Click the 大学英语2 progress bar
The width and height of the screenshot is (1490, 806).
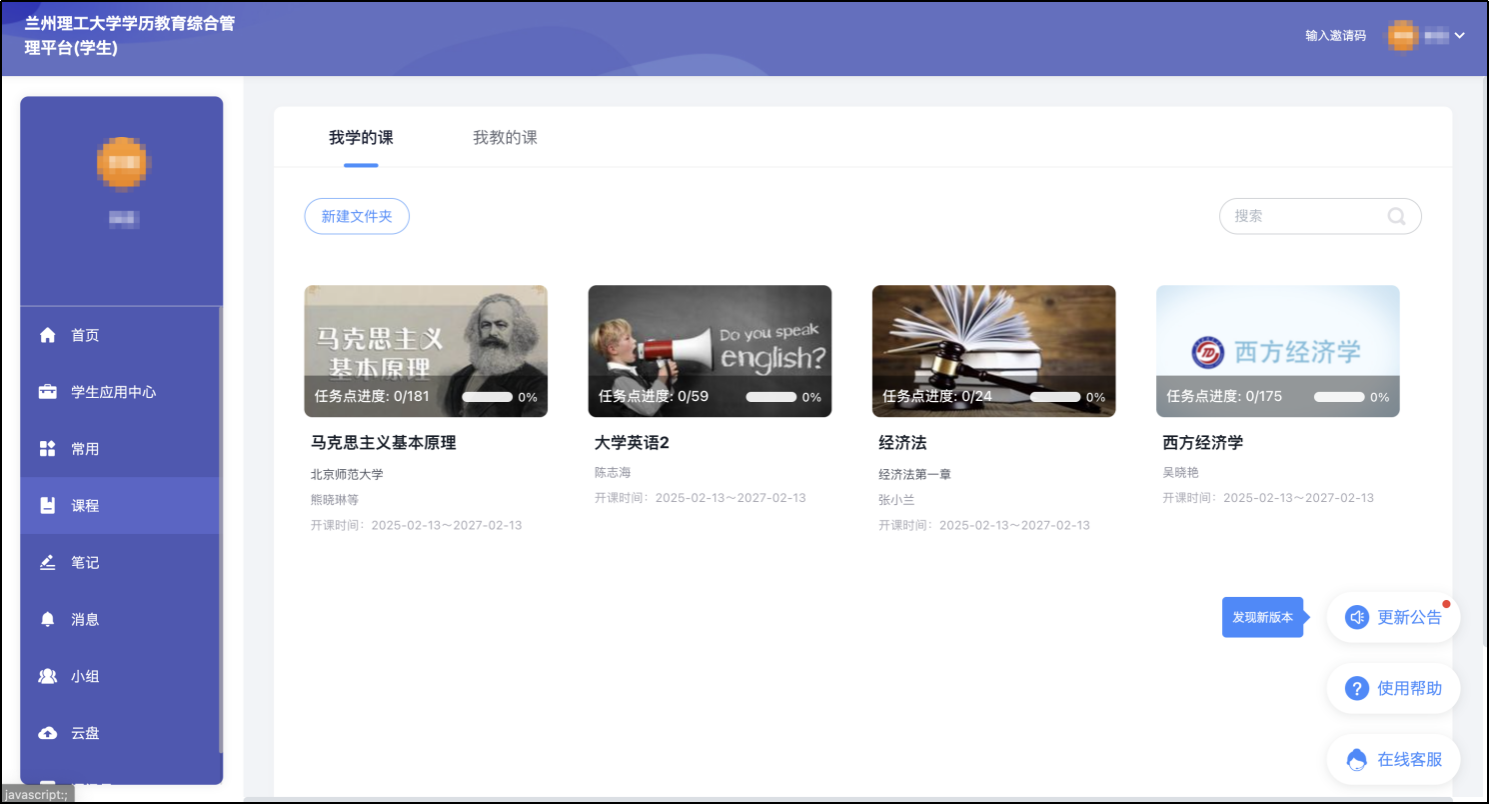(771, 397)
